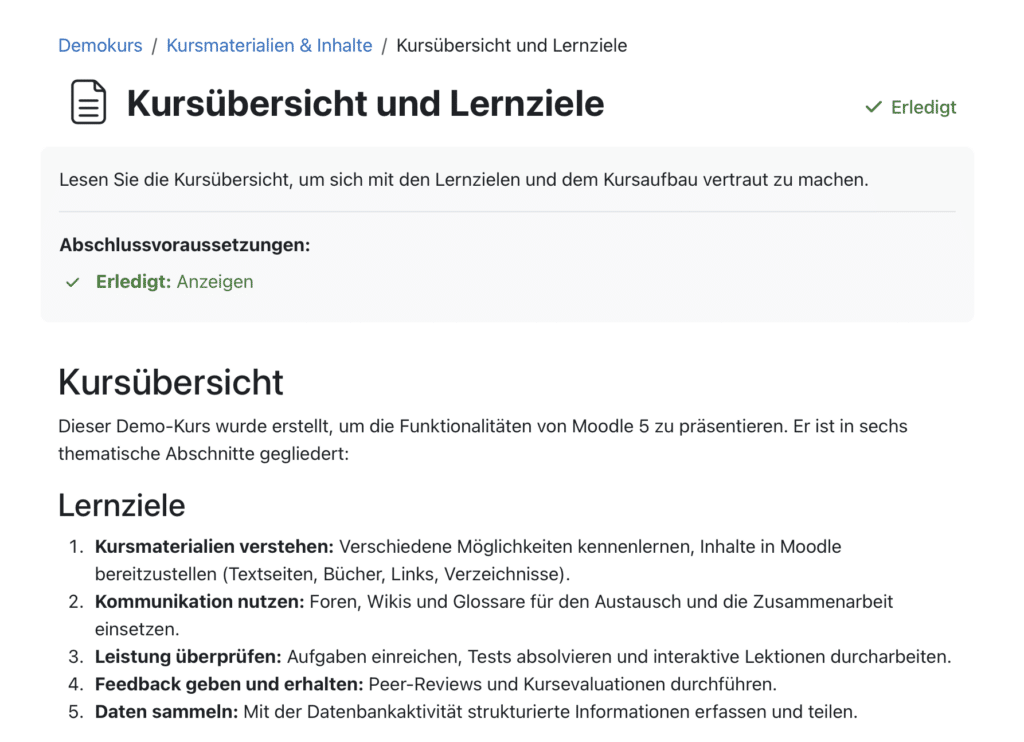
Task: Click the green checkmark before 'Erledigt: Anzeigen'
Action: (x=73, y=283)
